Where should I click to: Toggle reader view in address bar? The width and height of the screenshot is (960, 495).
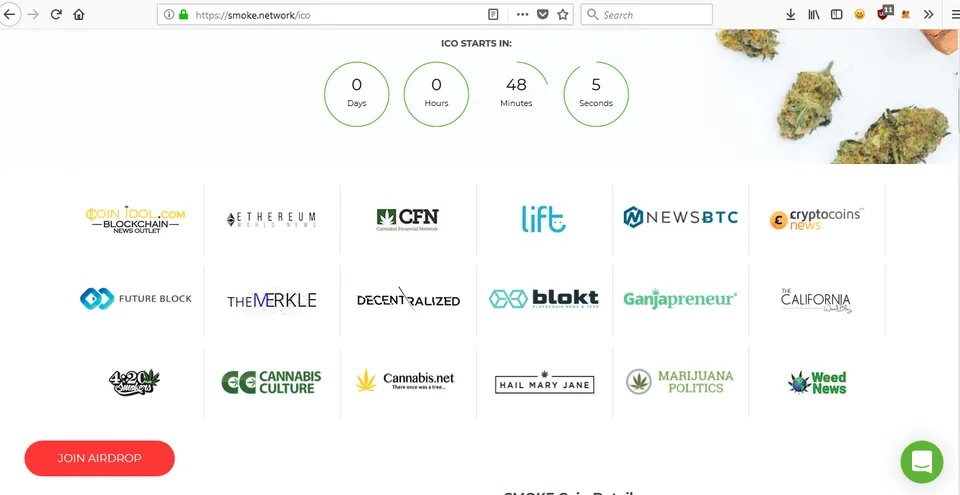tap(493, 15)
